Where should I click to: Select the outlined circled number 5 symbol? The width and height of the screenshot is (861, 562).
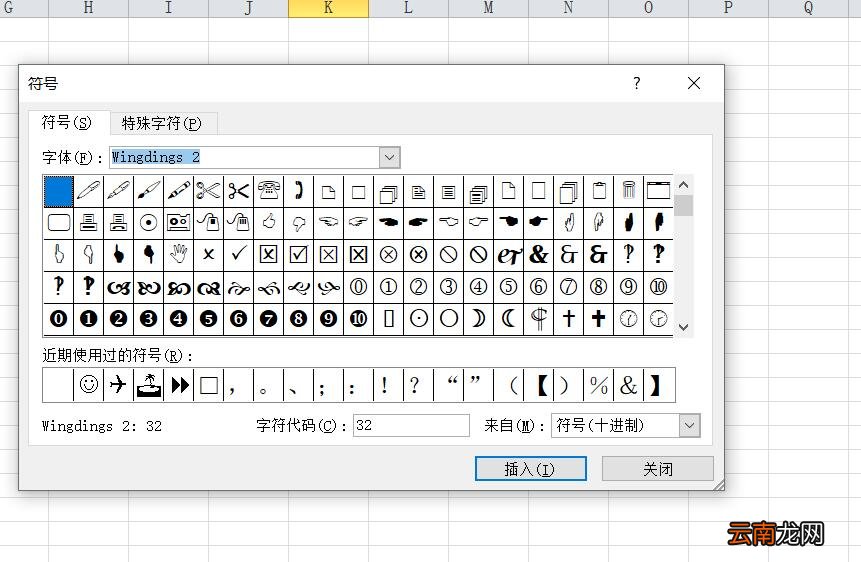click(x=508, y=286)
